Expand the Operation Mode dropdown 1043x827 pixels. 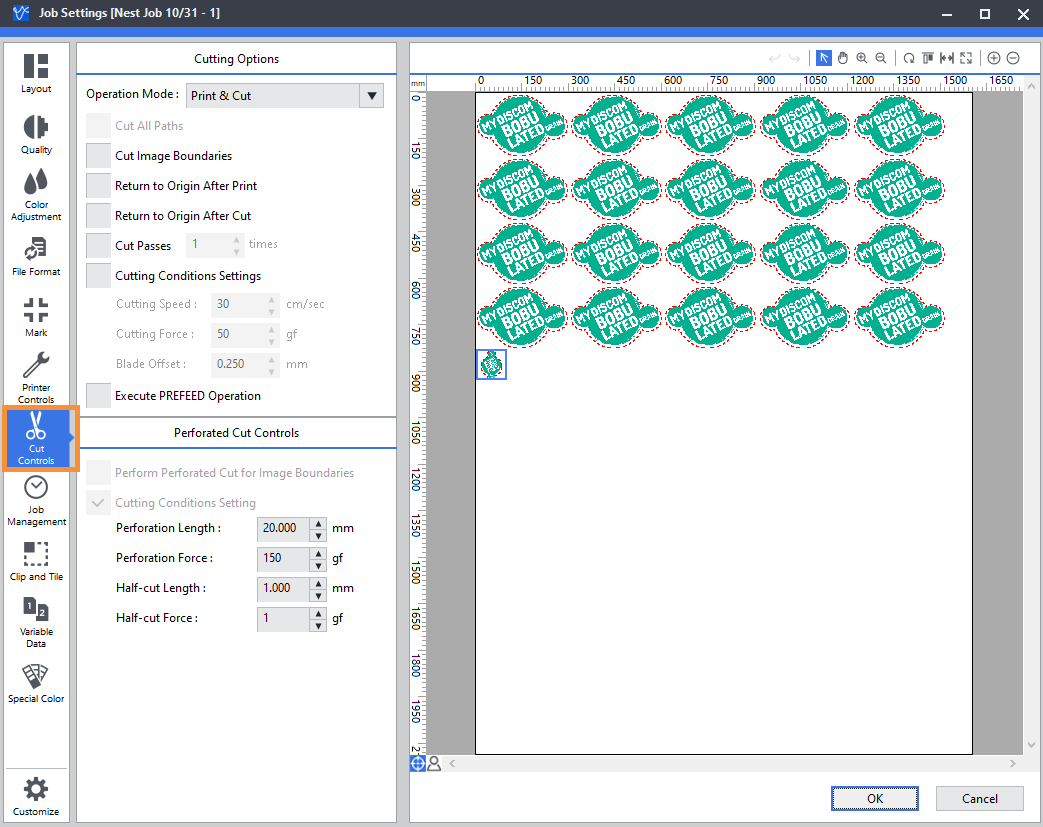coord(372,96)
